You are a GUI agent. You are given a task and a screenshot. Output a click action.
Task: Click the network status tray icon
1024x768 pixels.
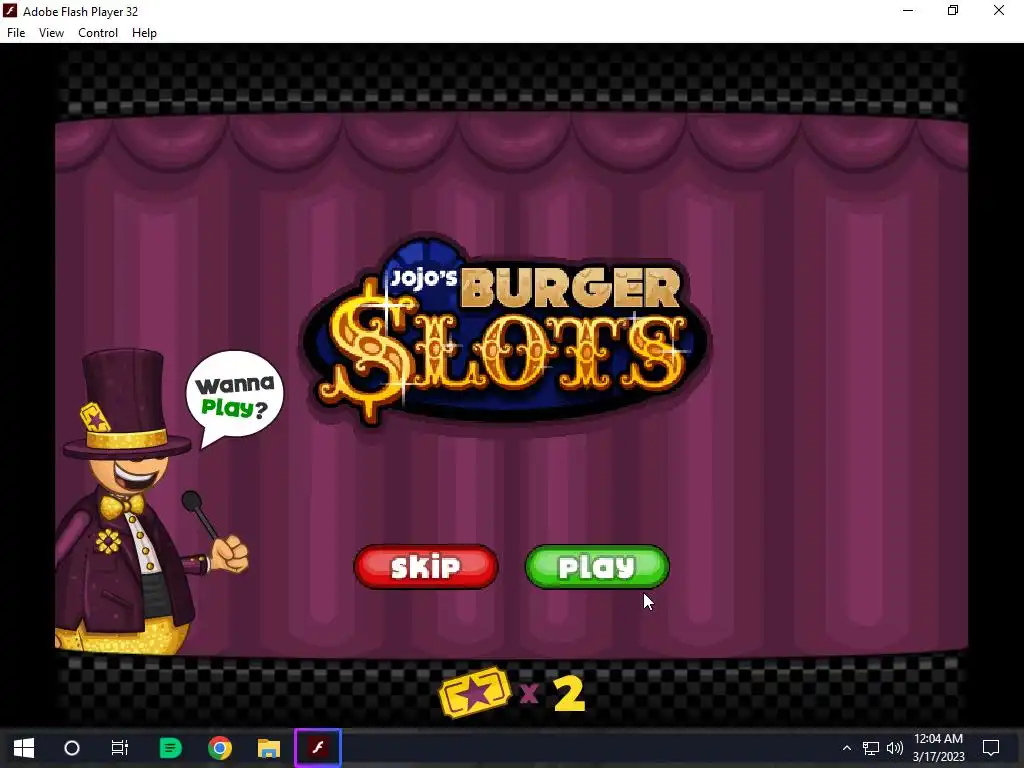coord(871,748)
